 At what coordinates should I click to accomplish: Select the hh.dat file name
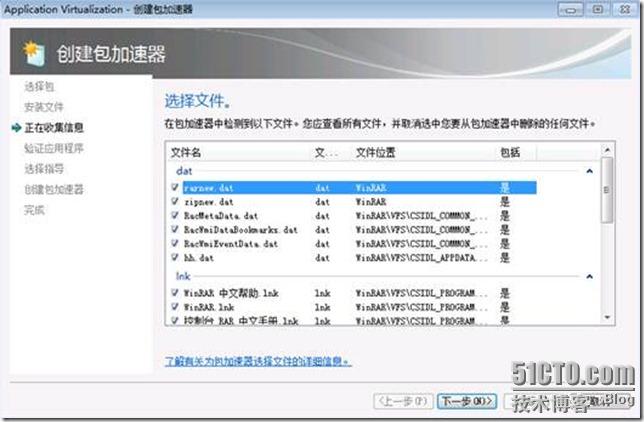tap(199, 258)
